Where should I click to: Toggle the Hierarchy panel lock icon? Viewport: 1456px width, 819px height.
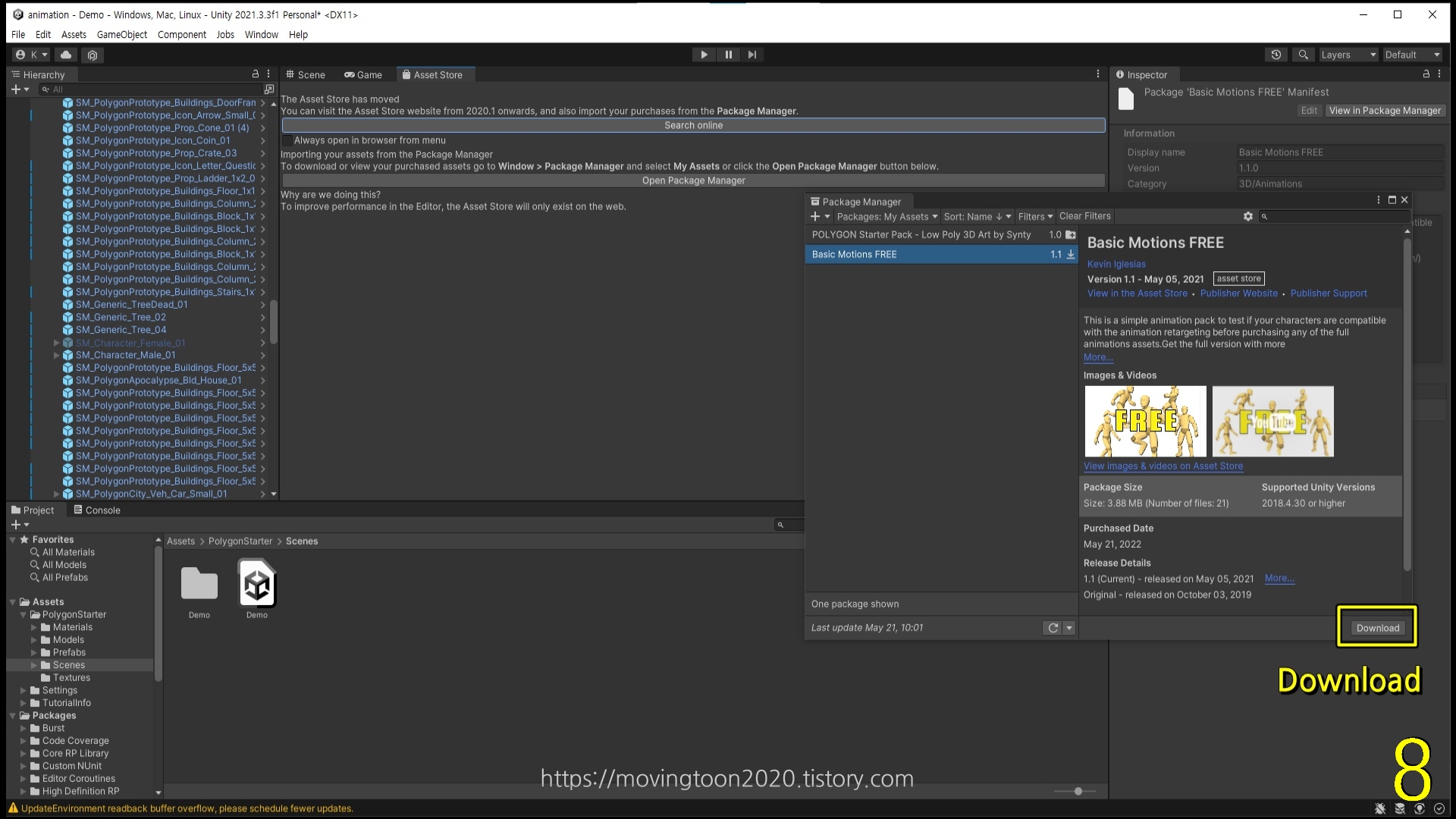[256, 74]
